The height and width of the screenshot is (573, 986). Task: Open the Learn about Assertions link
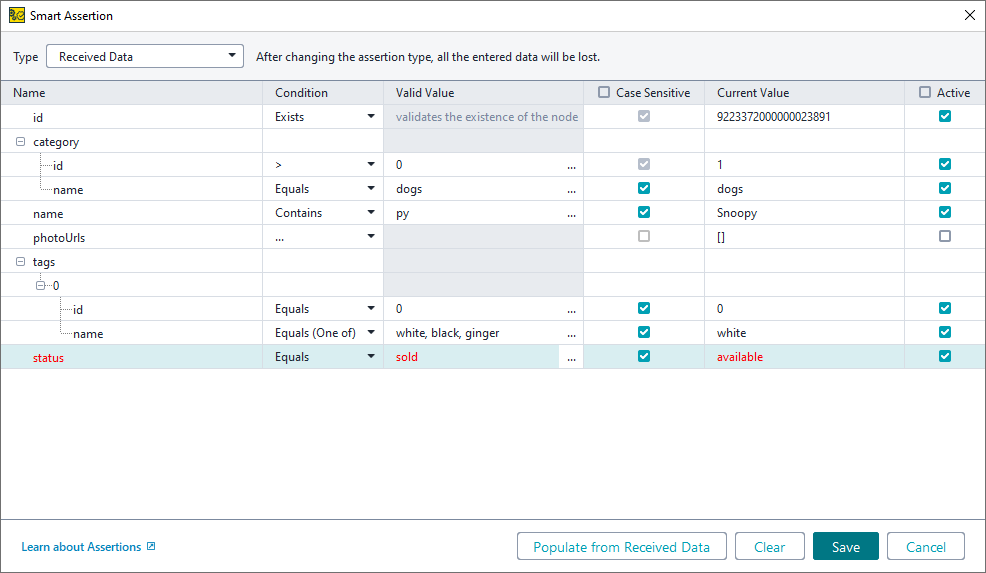coord(81,547)
